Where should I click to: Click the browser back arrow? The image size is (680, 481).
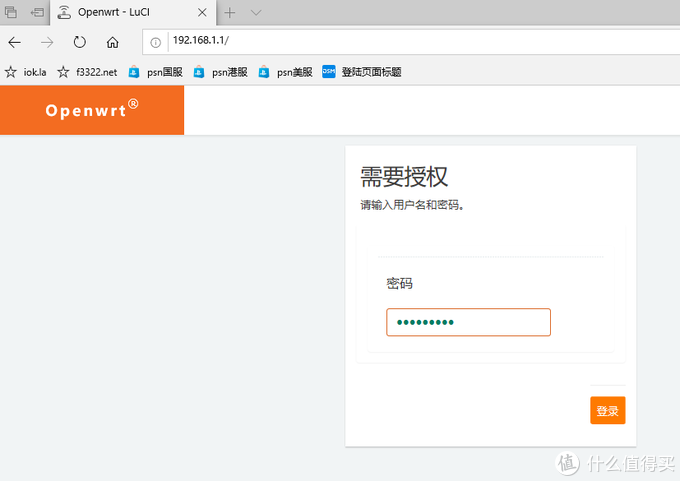click(x=15, y=43)
